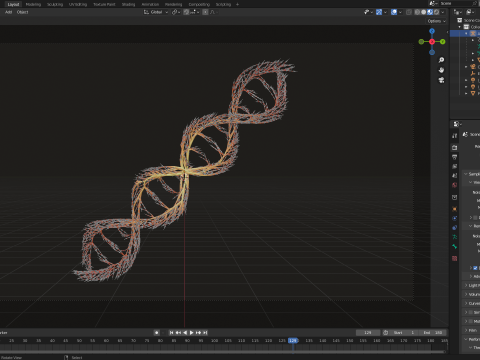This screenshot has width=480, height=360.
Task: Jump to the end frame in timeline
Action: pos(205,333)
